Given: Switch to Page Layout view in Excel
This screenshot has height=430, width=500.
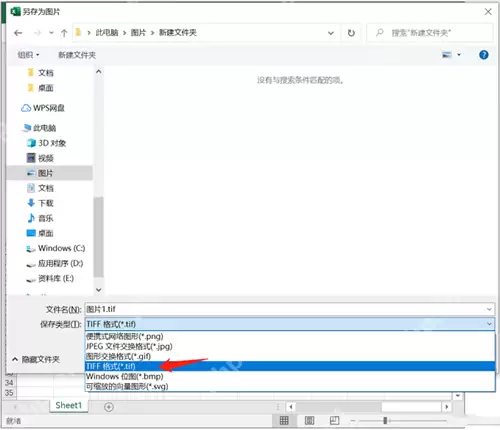Looking at the screenshot, I should click(309, 421).
